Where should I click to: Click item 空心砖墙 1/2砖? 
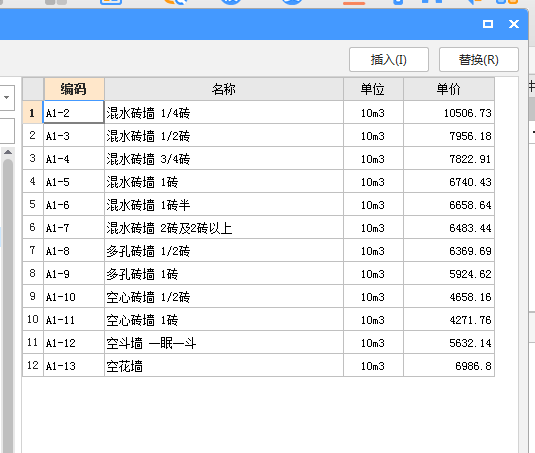pos(224,296)
